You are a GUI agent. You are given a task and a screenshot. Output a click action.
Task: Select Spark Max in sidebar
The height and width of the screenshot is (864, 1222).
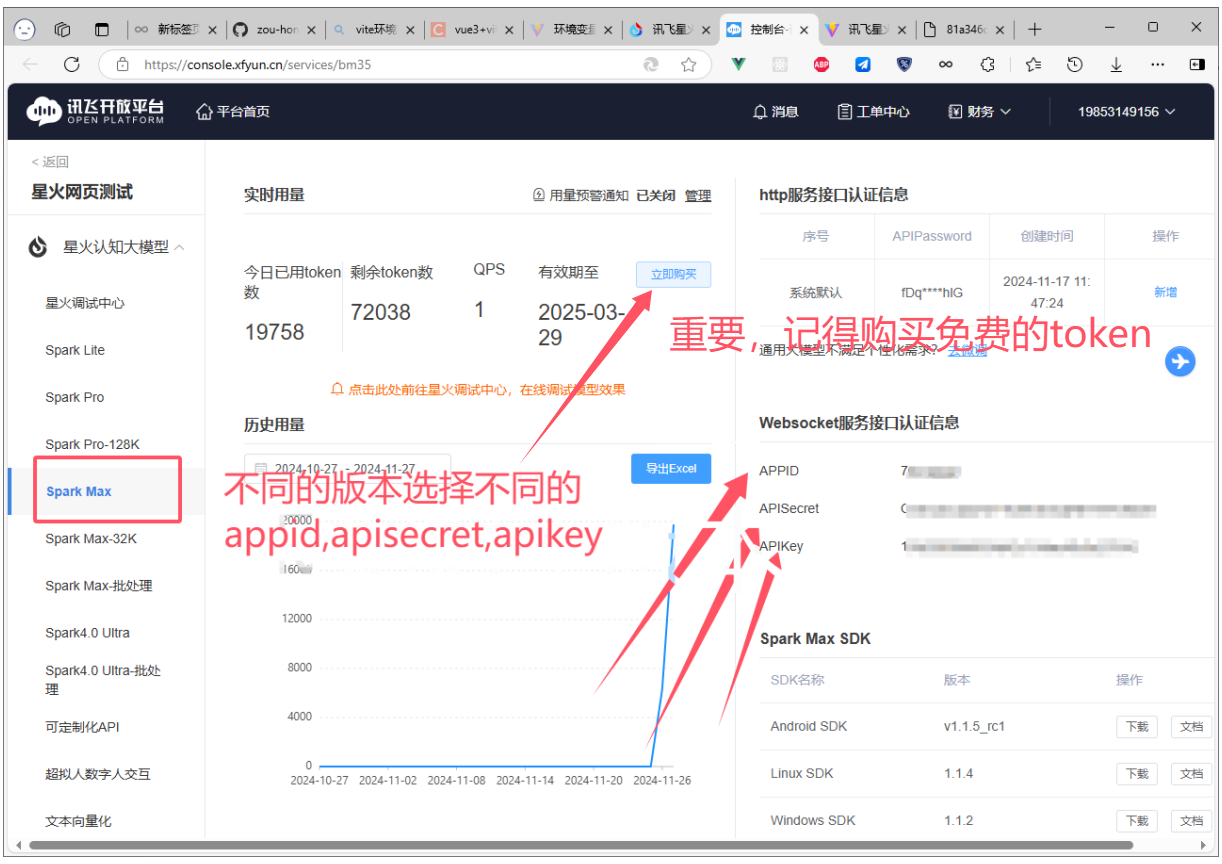click(79, 491)
